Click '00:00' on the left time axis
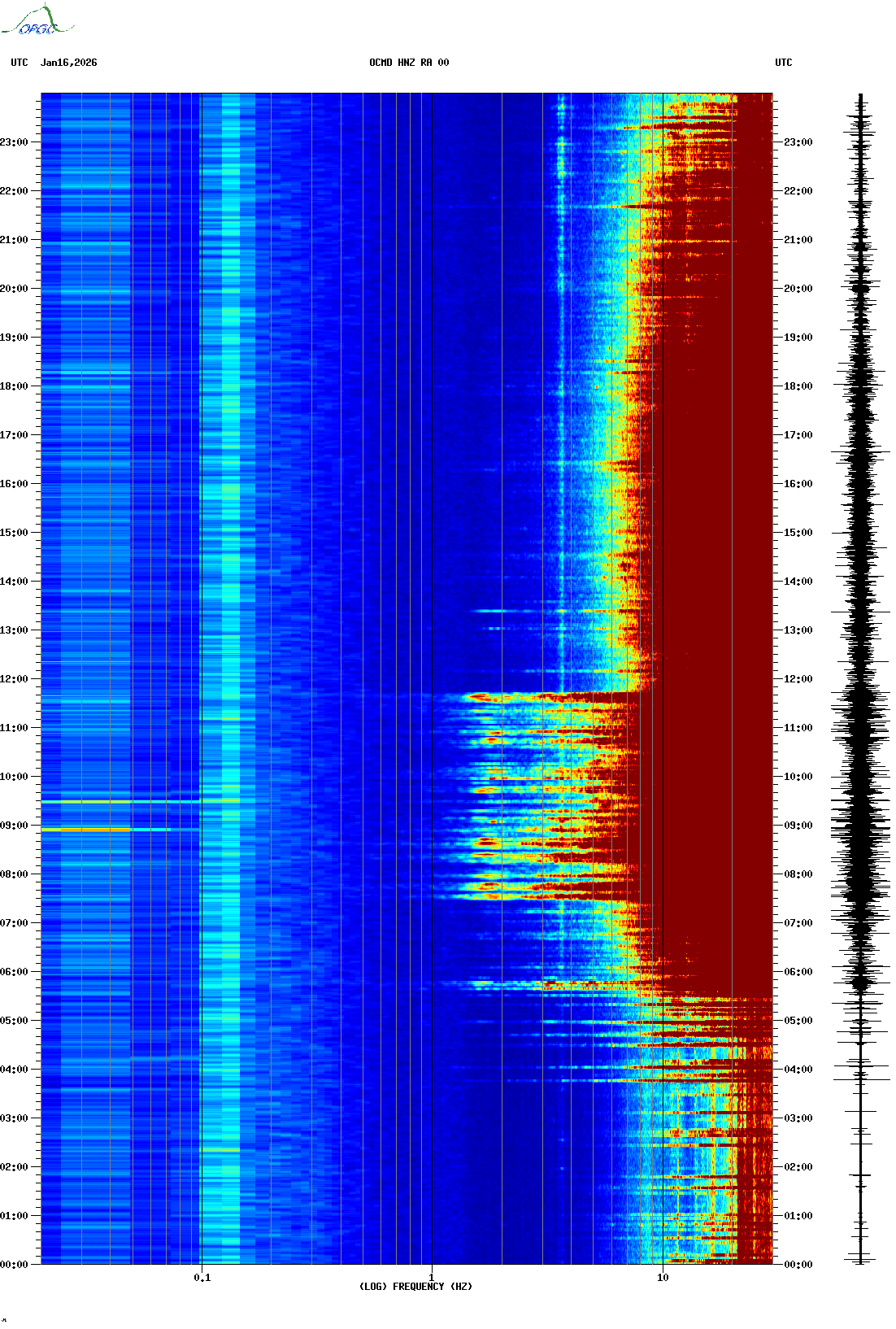This screenshot has height=1329, width=896. click(x=14, y=1265)
